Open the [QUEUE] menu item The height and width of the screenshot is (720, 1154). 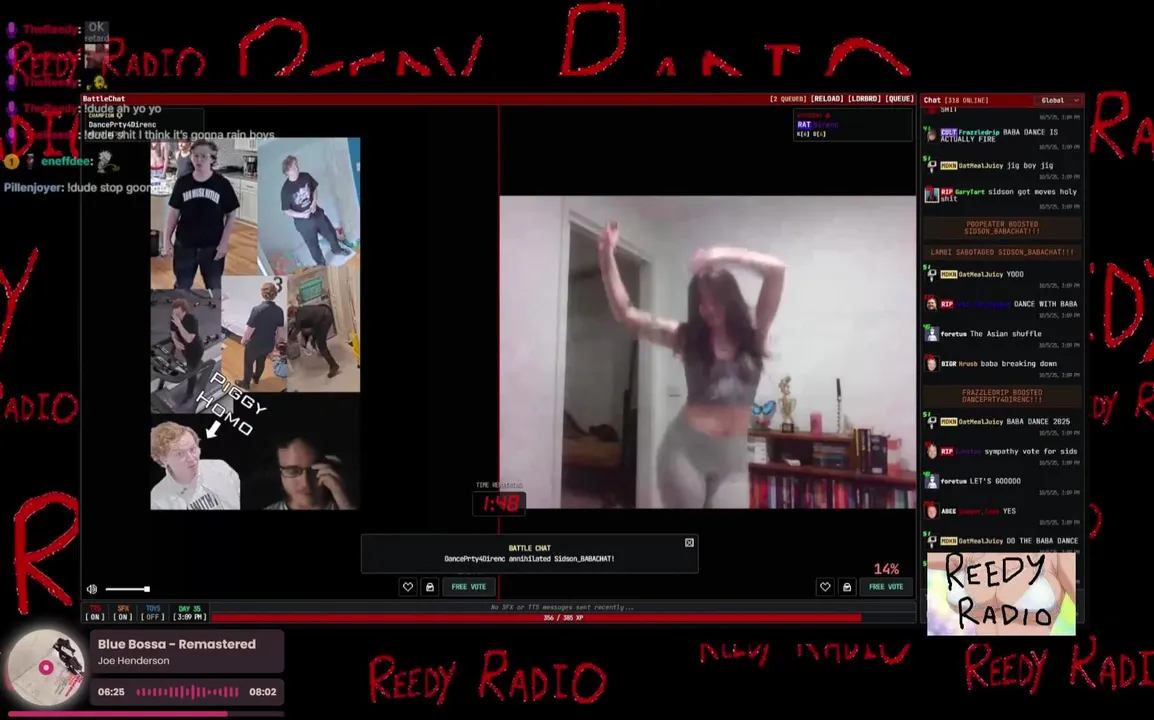pos(899,99)
